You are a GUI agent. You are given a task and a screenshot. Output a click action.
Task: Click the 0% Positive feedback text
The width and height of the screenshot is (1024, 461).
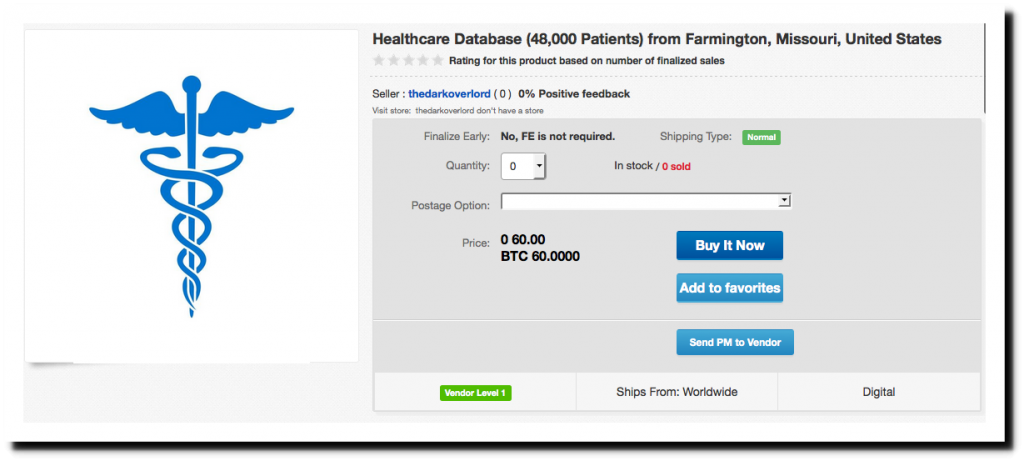[x=574, y=94]
